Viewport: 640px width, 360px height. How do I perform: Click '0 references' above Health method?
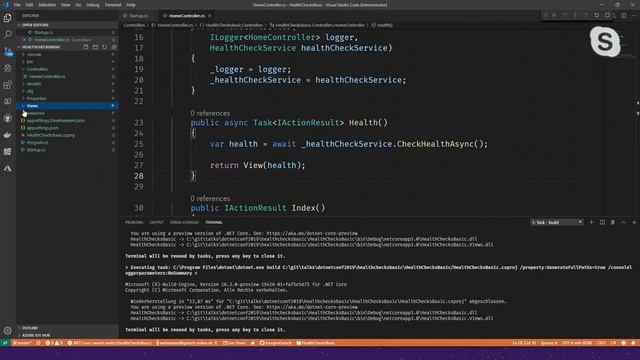(x=210, y=113)
